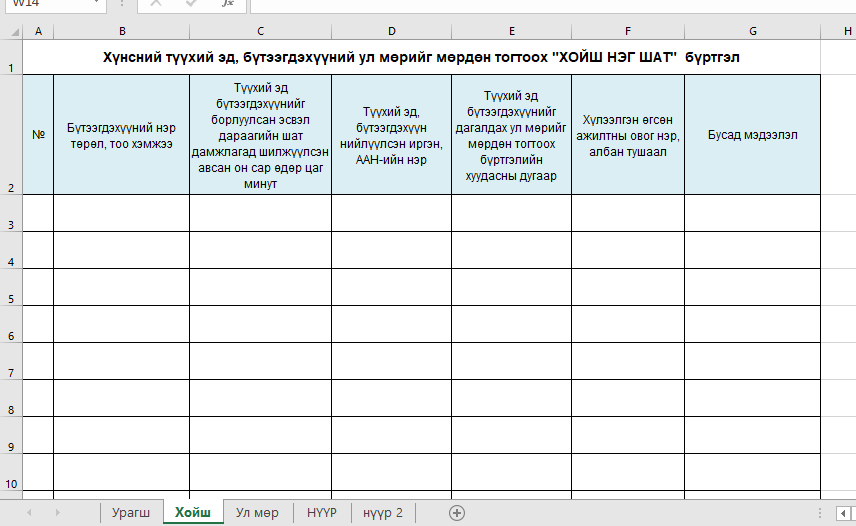The width and height of the screenshot is (856, 526).
Task: Click the formula bar Cancel X icon
Action: pyautogui.click(x=156, y=3)
